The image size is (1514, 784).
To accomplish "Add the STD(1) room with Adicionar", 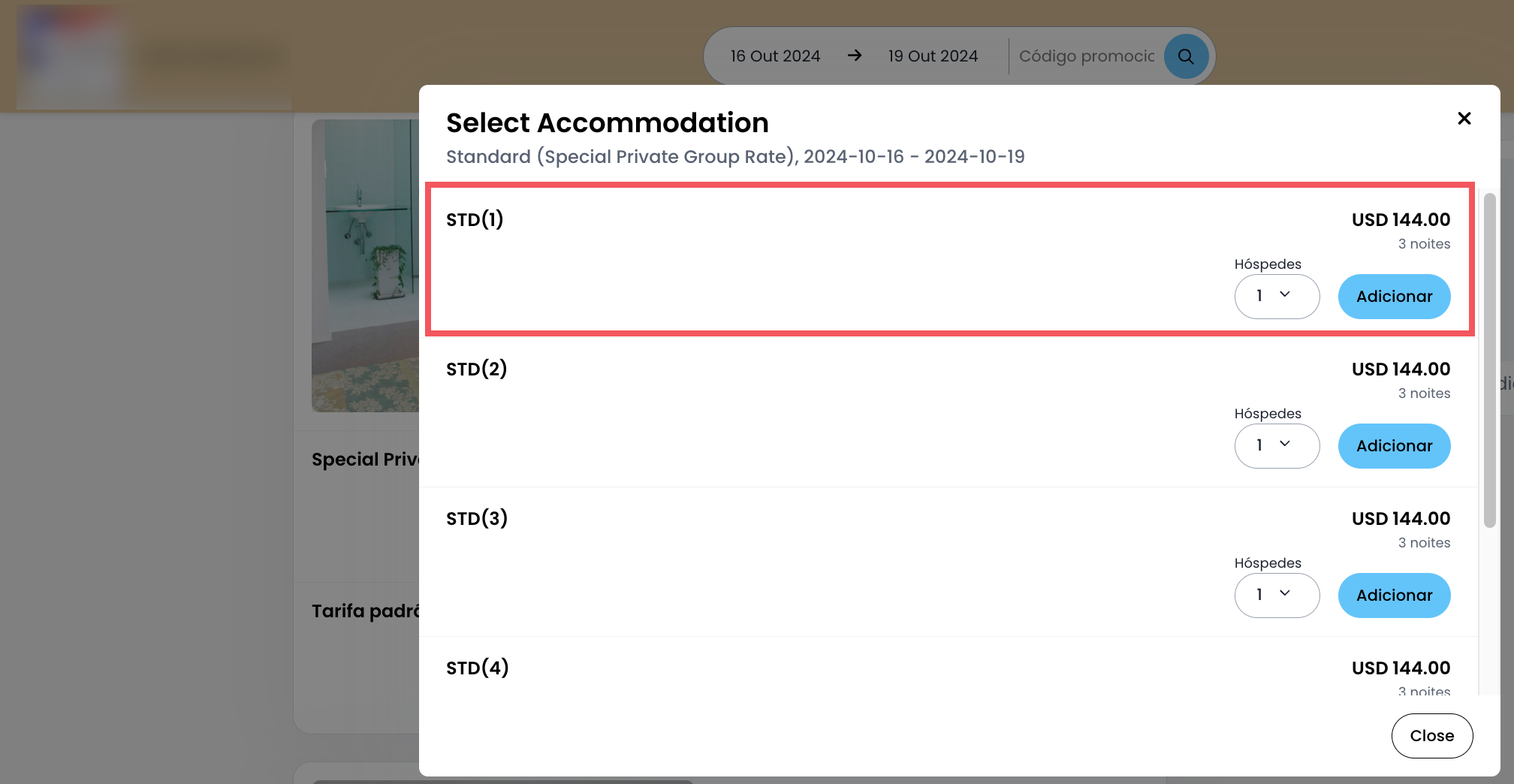I will pos(1393,296).
